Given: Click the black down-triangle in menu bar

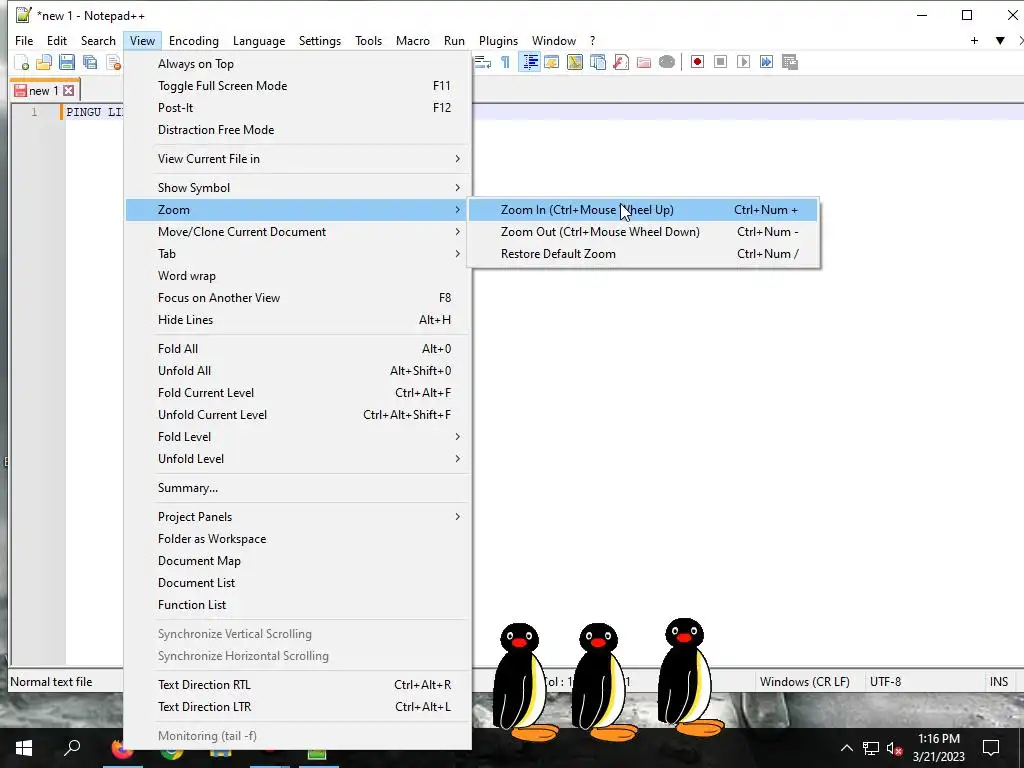Looking at the screenshot, I should click(1000, 40).
